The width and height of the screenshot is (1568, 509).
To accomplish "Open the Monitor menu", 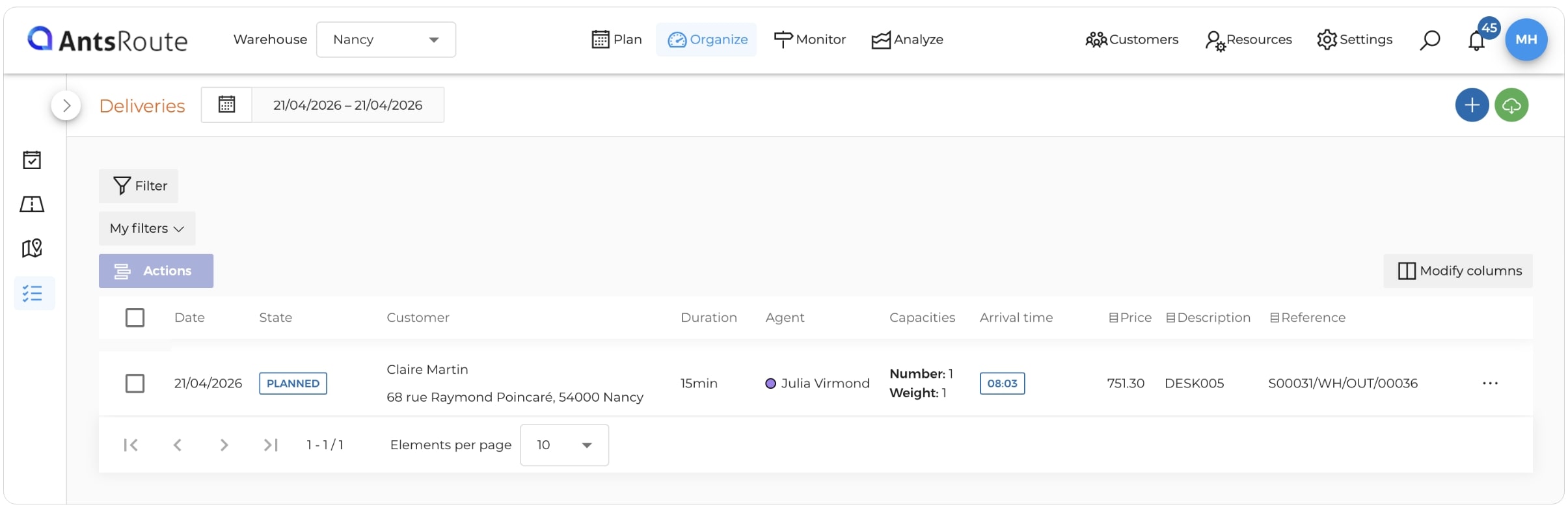I will (810, 40).
